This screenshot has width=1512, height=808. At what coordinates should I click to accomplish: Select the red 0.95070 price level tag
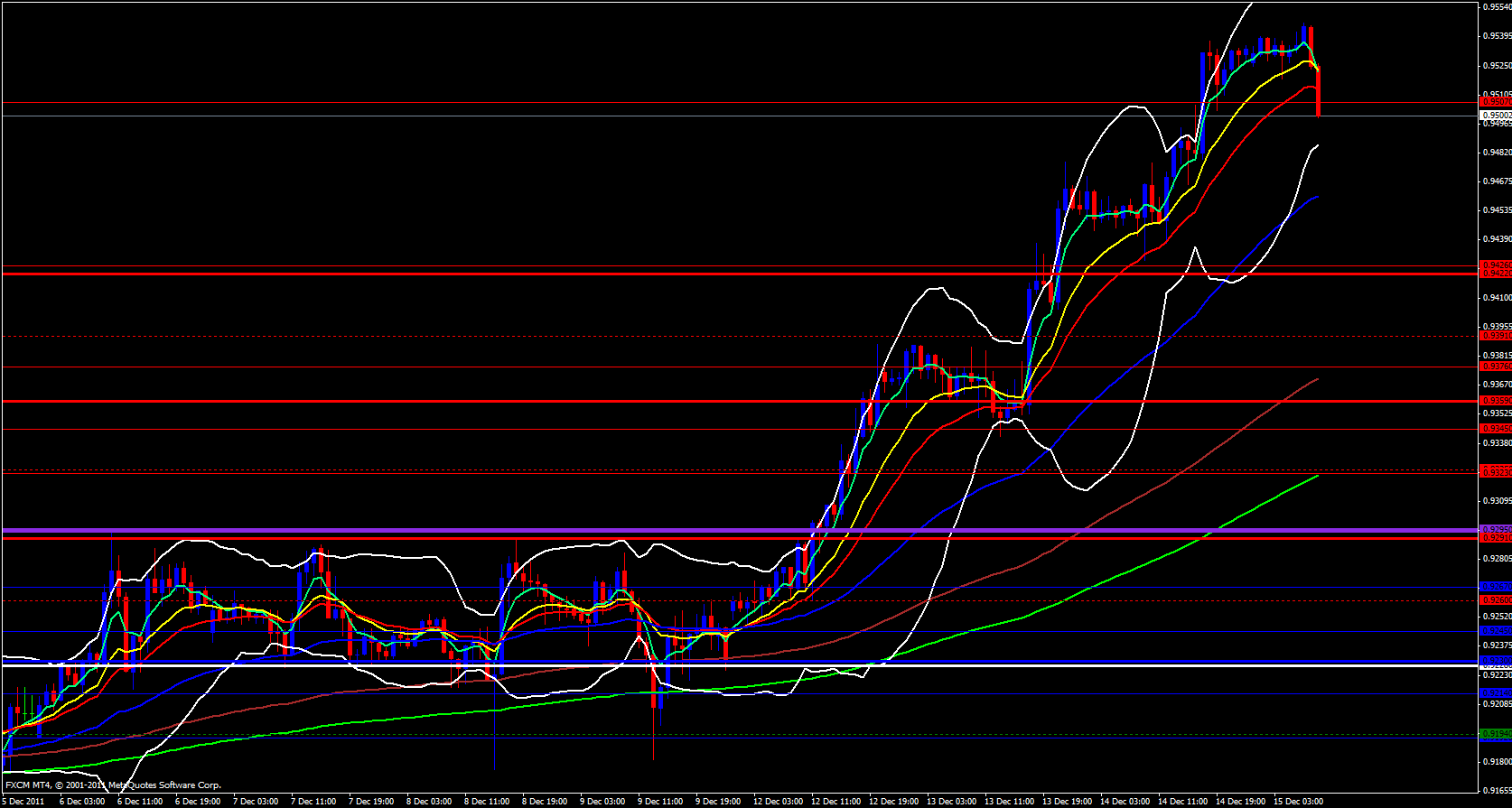[x=1495, y=102]
